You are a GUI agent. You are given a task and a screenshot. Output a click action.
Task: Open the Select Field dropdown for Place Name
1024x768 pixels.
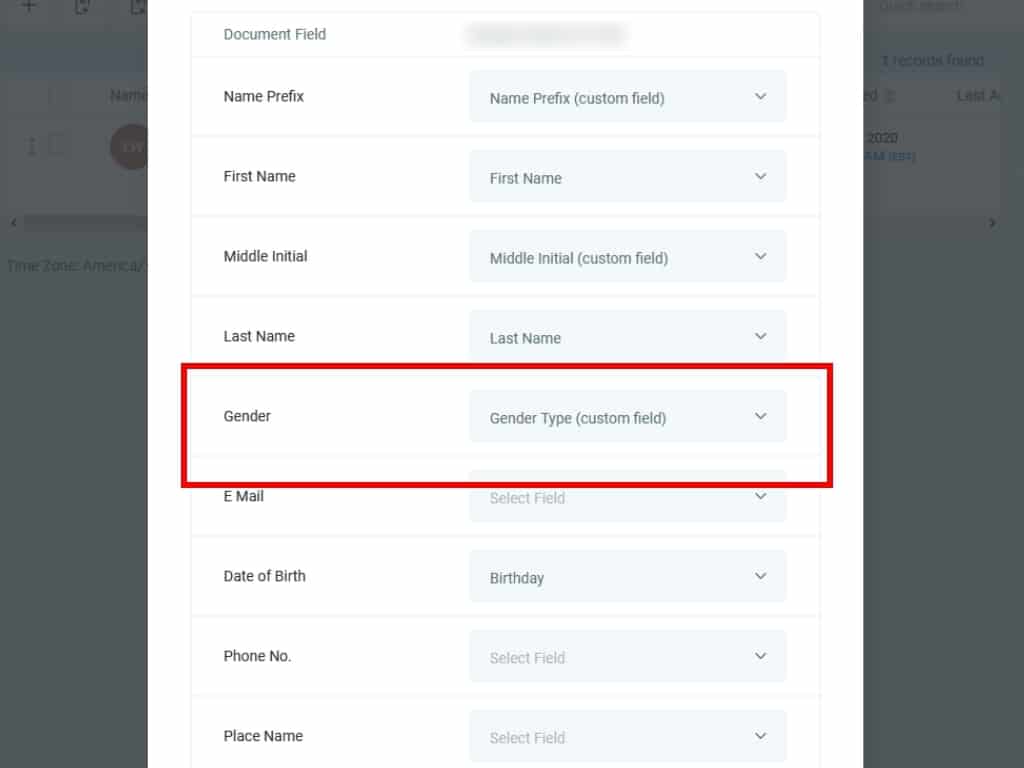[x=627, y=737]
